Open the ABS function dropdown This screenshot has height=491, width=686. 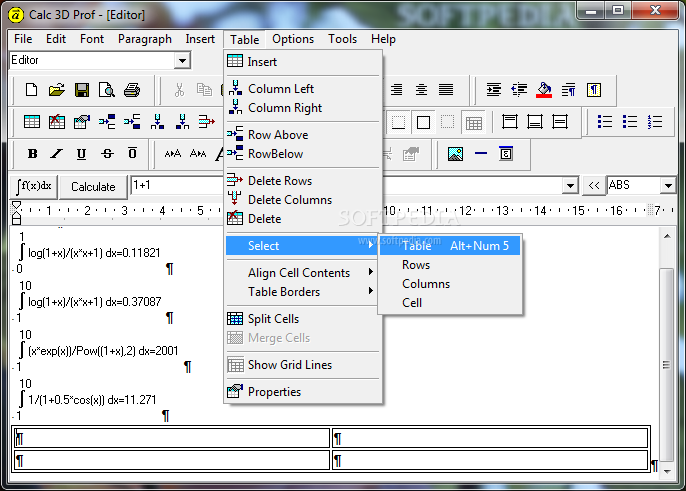click(x=668, y=186)
